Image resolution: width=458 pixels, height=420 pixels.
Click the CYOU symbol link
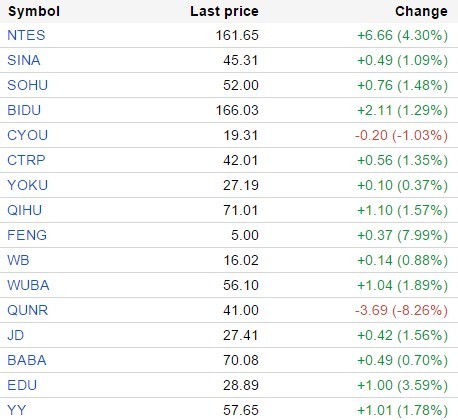[28, 135]
